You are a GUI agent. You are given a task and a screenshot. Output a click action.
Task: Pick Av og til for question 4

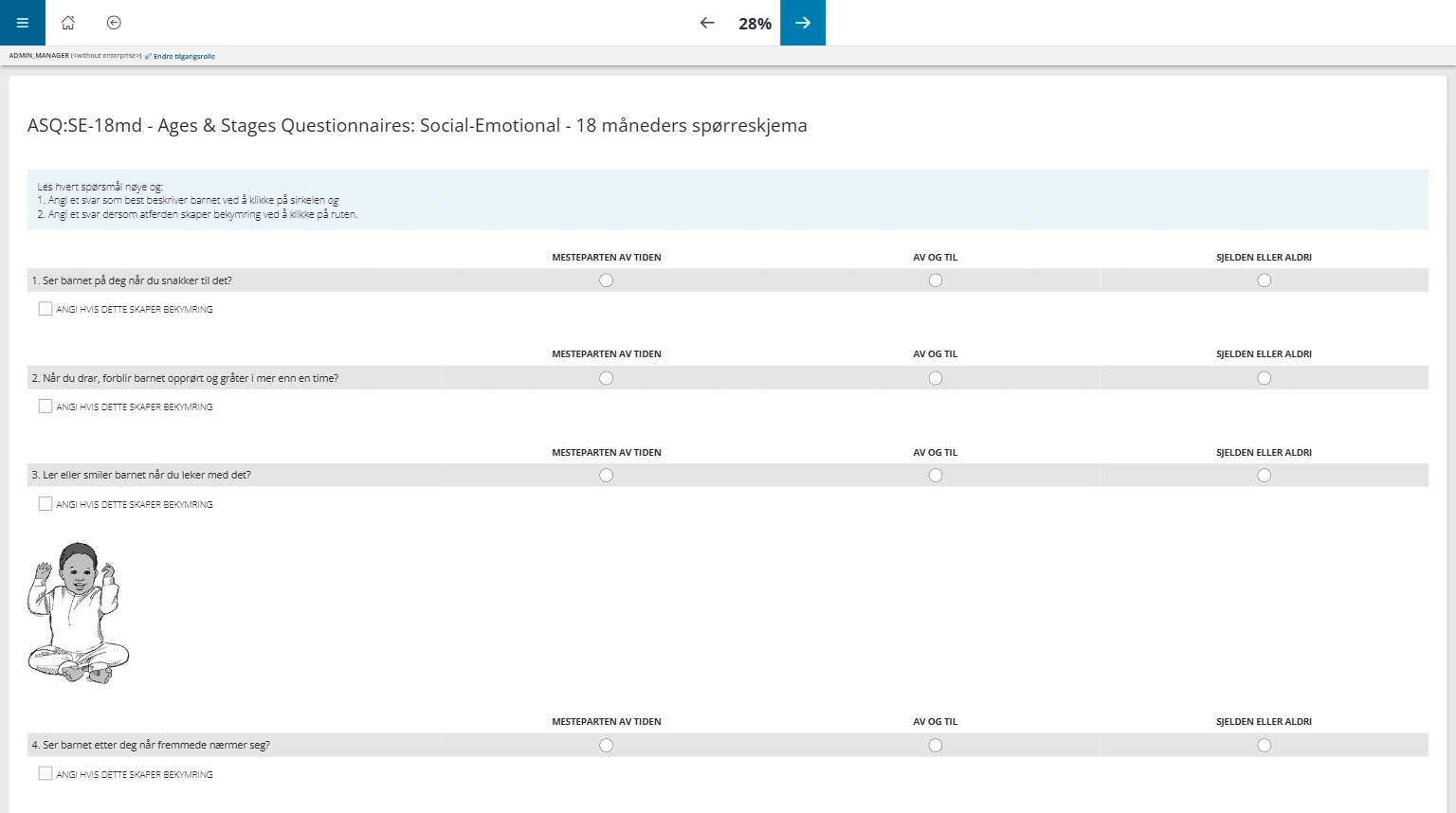[936, 746]
